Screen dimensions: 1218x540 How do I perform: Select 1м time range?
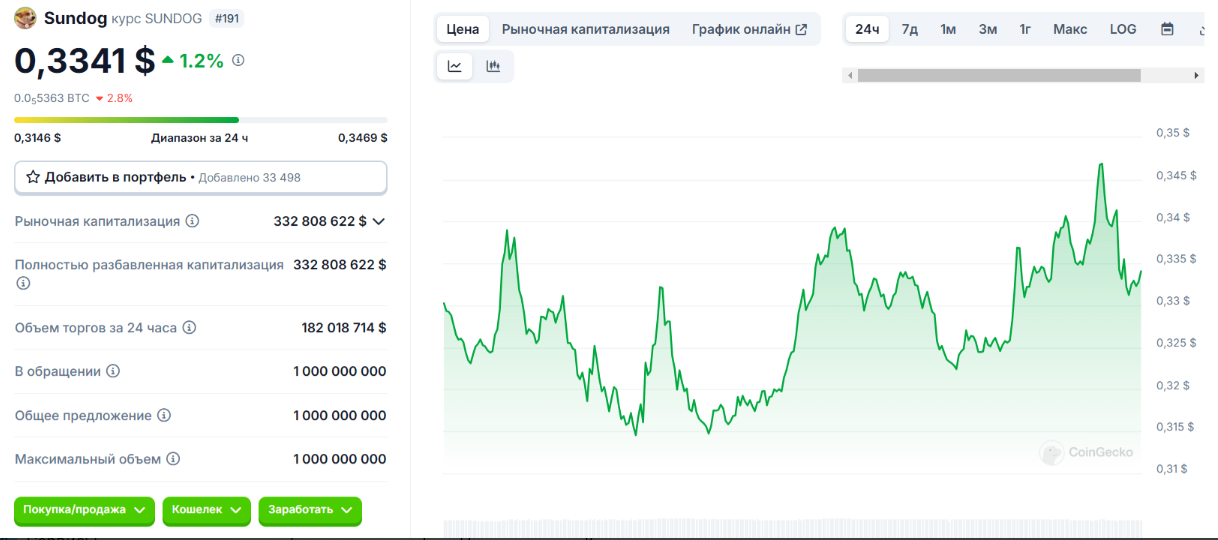click(948, 29)
